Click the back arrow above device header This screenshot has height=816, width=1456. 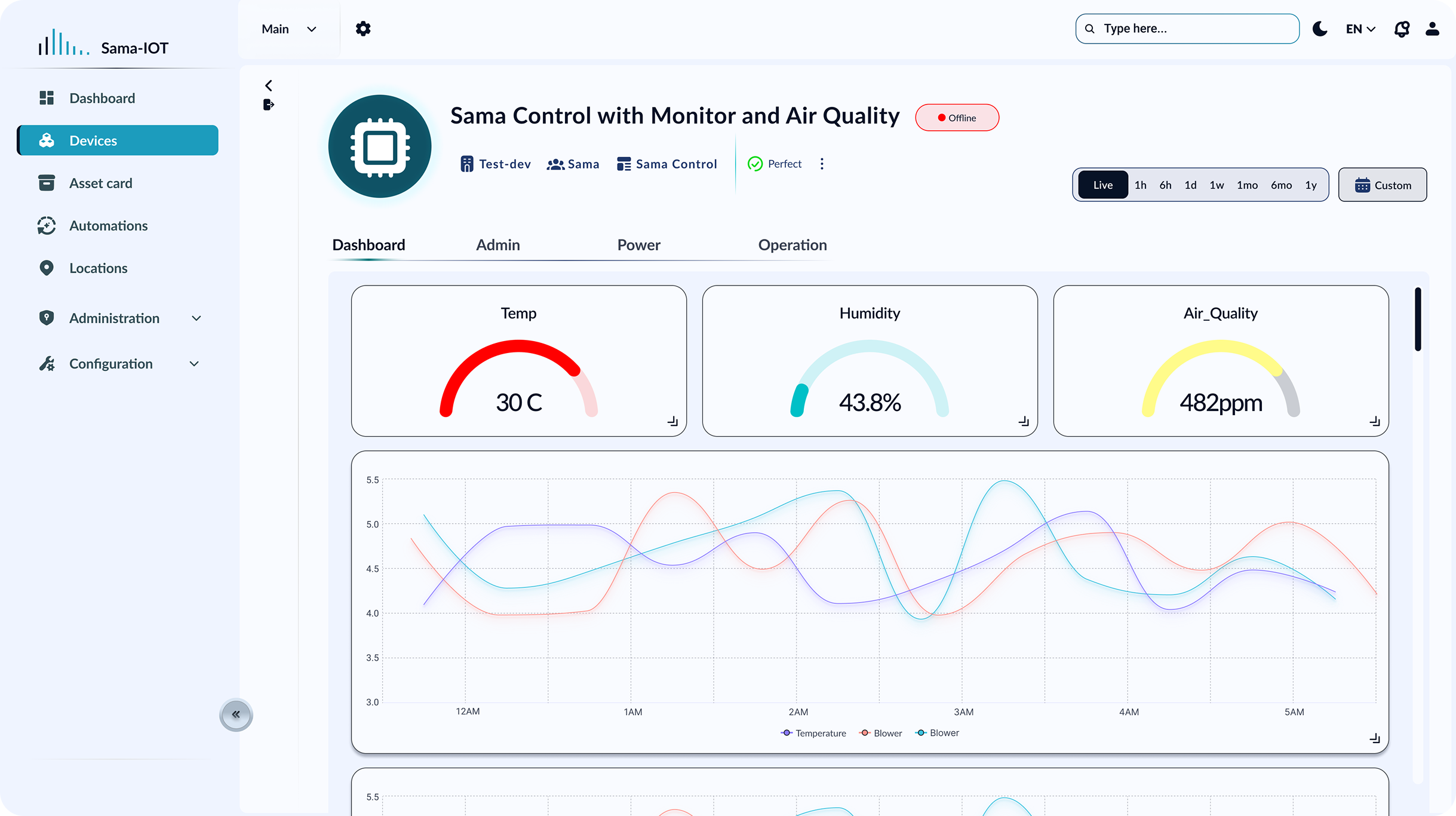269,85
